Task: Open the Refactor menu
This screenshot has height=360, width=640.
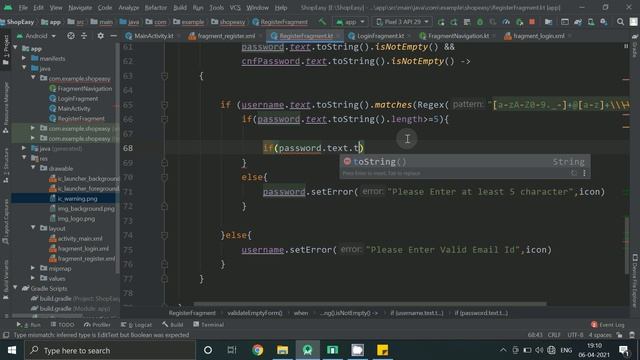Action: pos(156,8)
